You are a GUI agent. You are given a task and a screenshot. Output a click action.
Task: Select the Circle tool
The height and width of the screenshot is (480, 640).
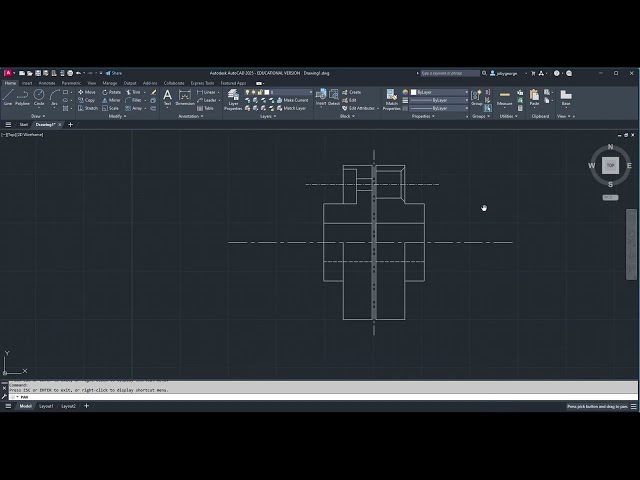[x=39, y=97]
